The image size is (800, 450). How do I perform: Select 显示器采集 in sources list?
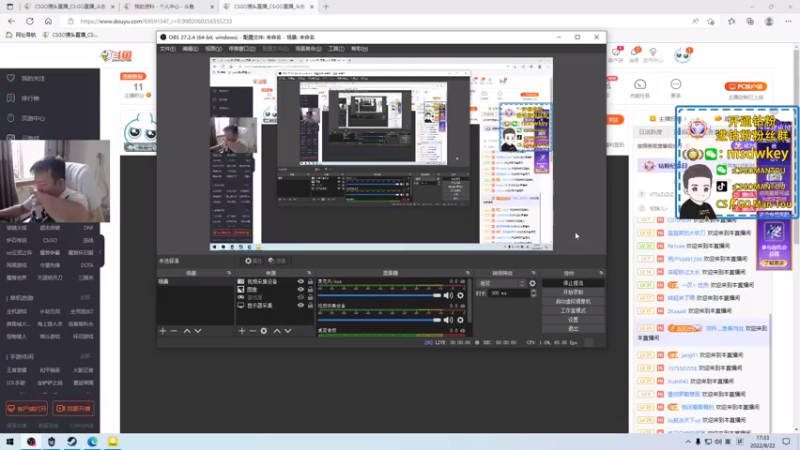[x=260, y=305]
